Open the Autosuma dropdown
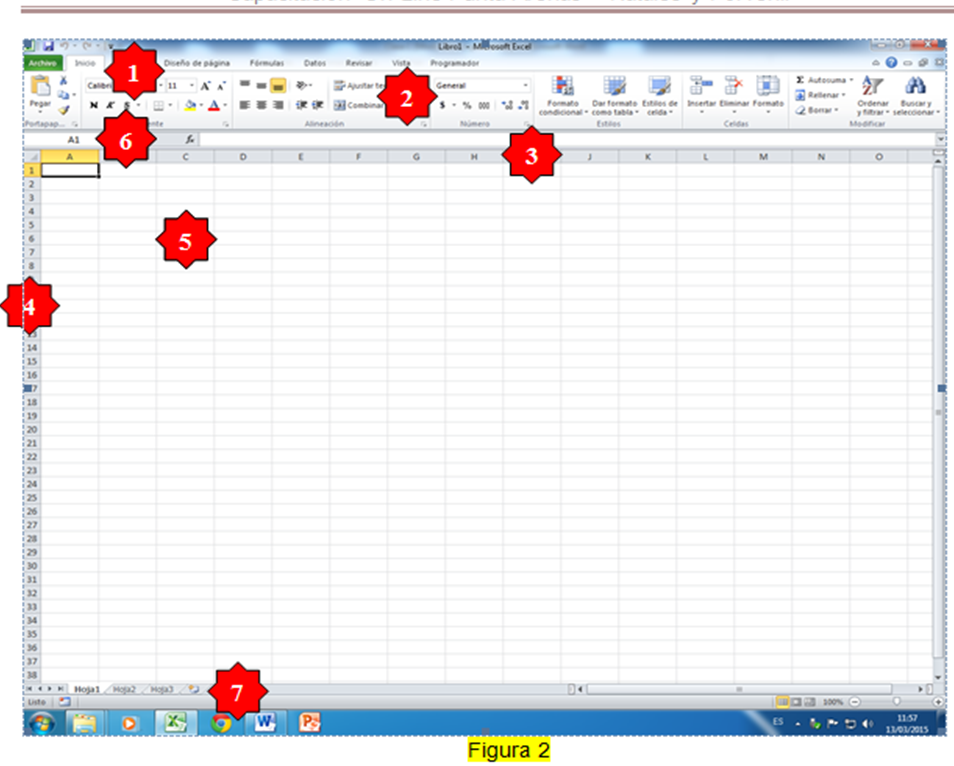Image resolution: width=954 pixels, height=766 pixels. [x=851, y=80]
